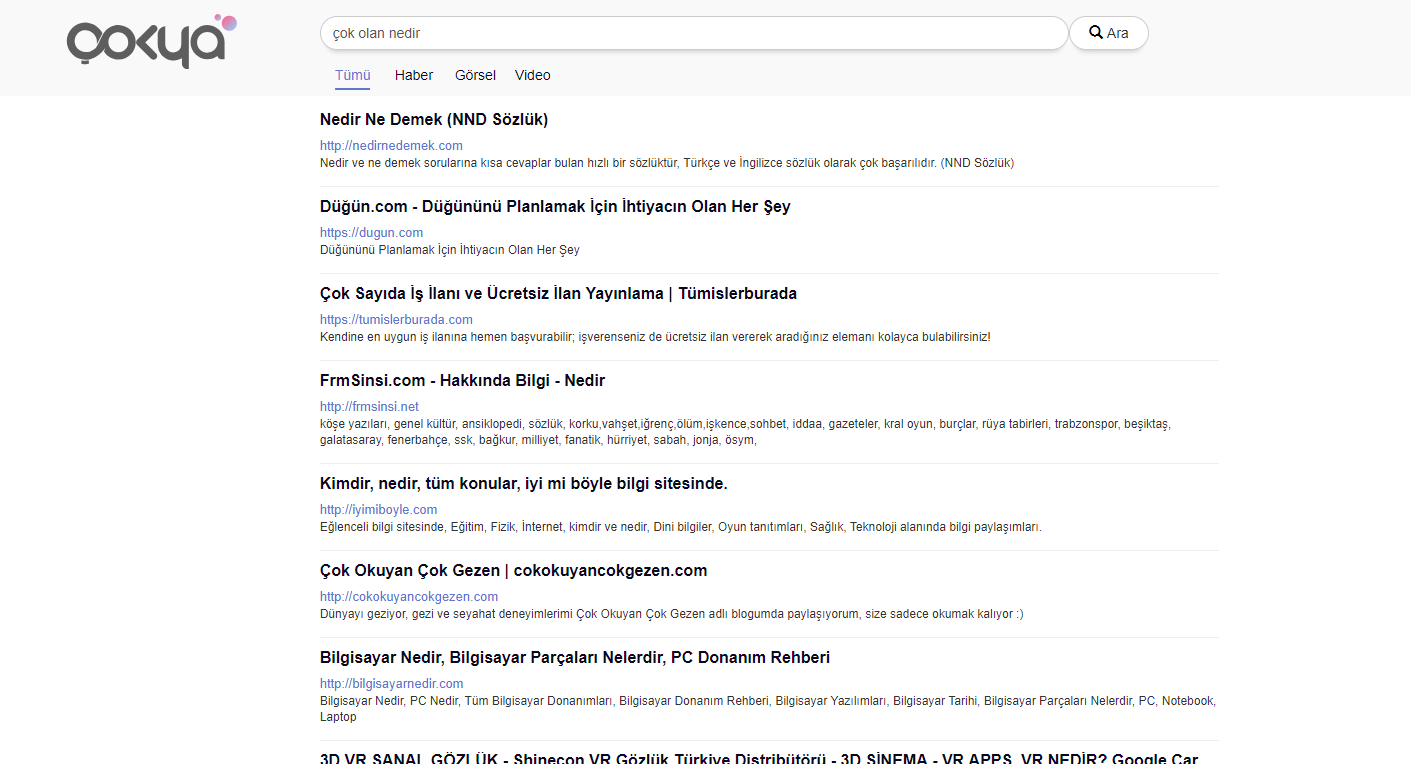Open the Görsel tab

tap(475, 75)
